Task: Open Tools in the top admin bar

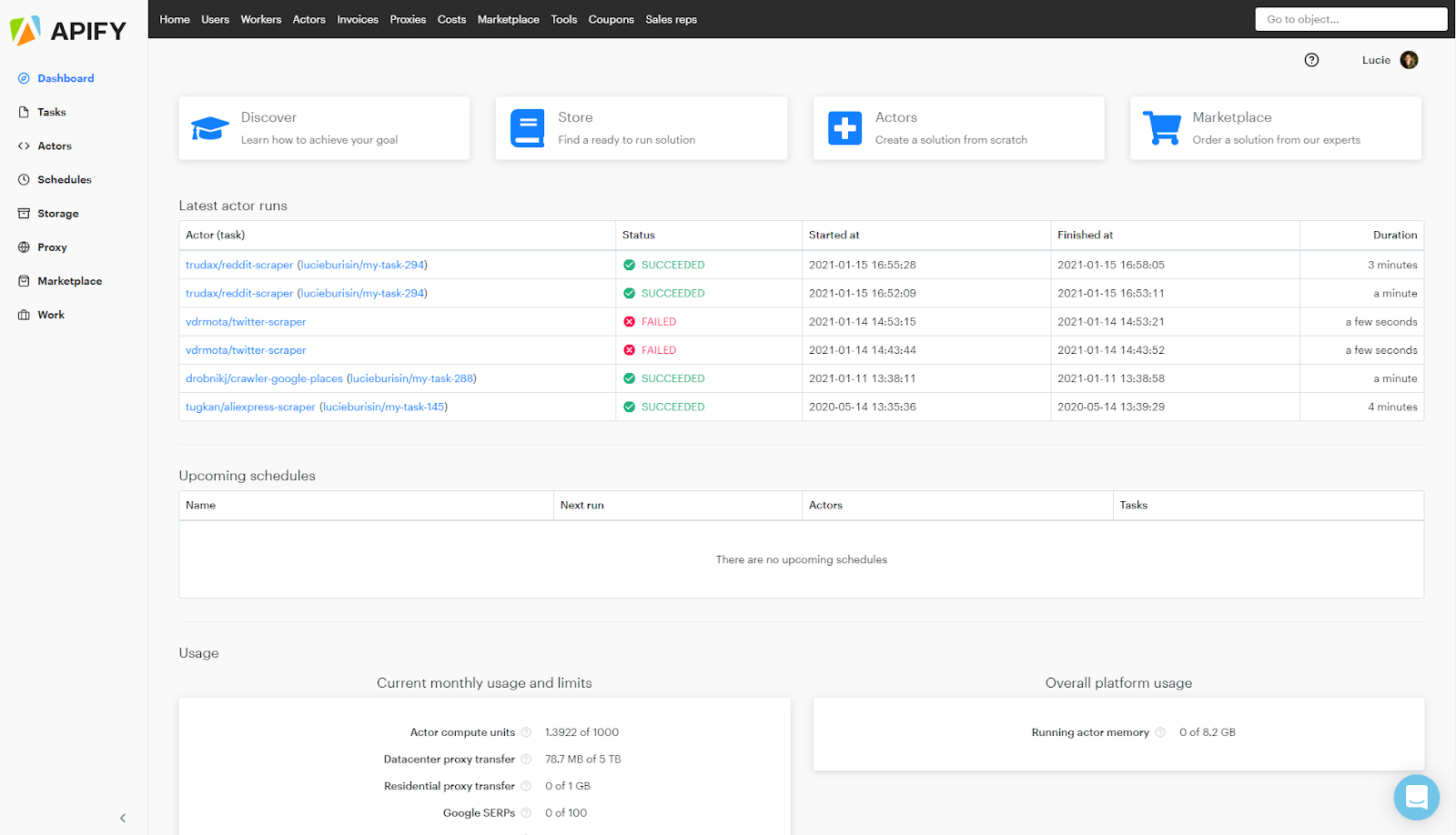Action: click(x=564, y=19)
